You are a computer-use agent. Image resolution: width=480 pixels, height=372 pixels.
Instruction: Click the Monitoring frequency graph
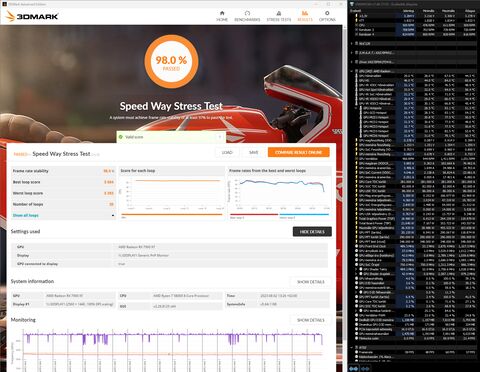point(172,350)
